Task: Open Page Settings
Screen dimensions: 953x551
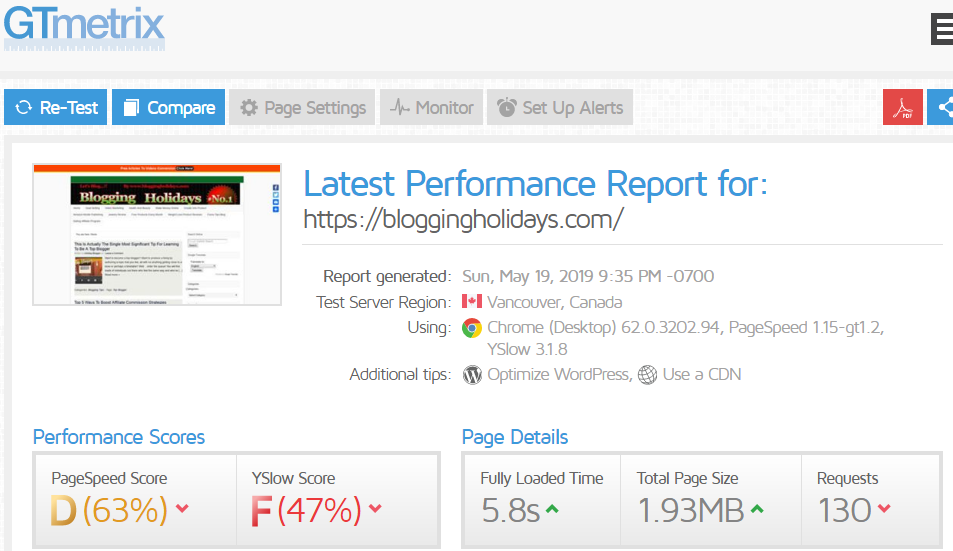Action: [302, 108]
